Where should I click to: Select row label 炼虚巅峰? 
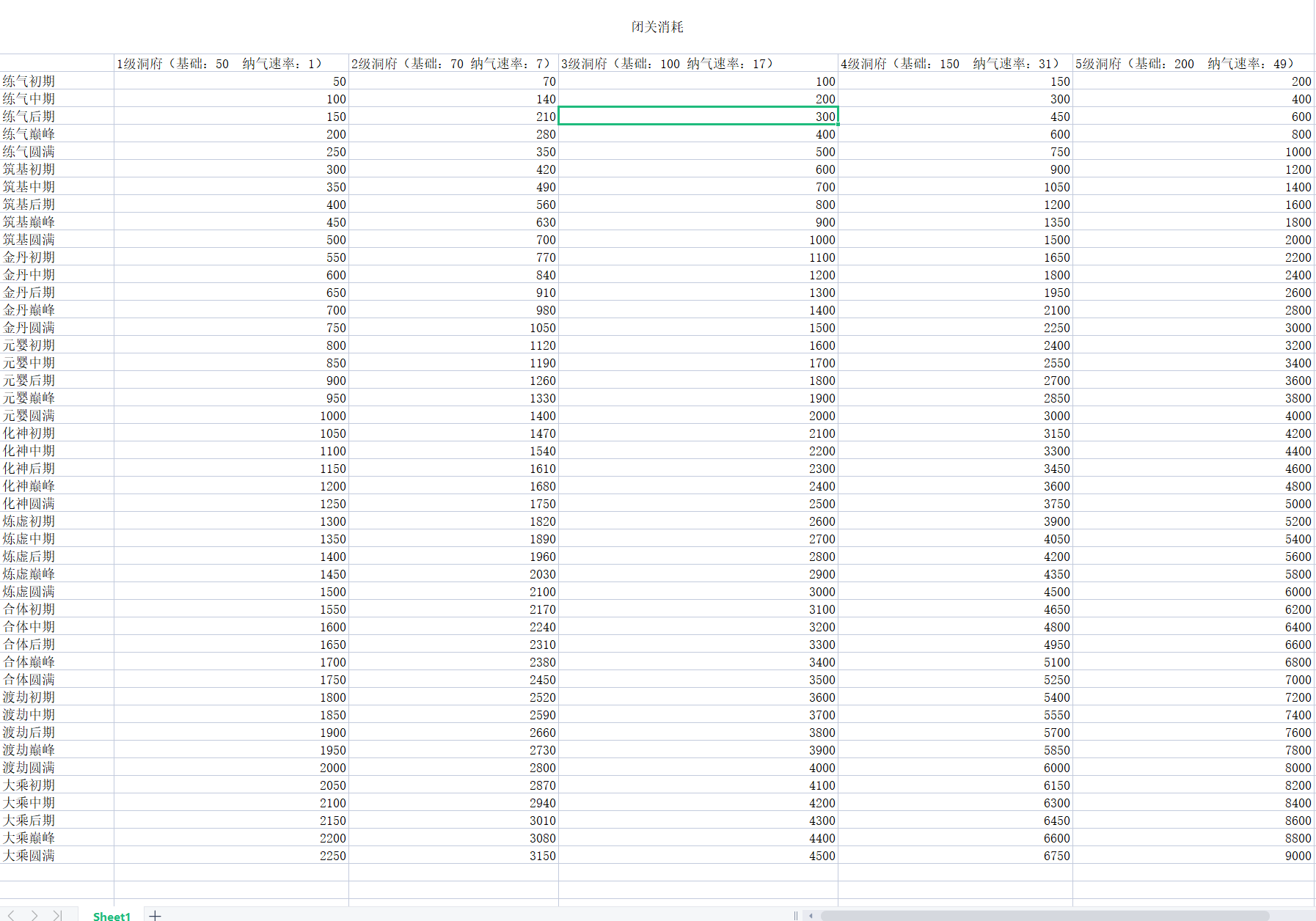pos(56,573)
